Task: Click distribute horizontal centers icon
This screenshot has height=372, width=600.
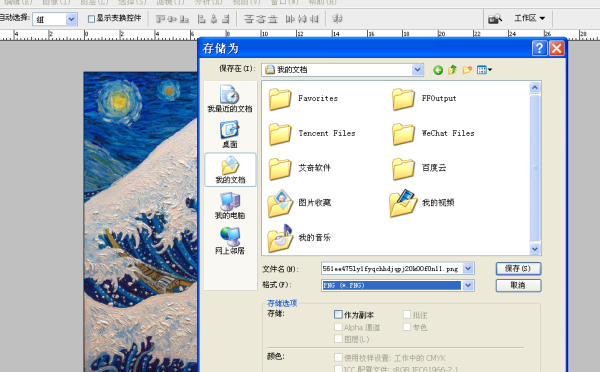Action: coord(302,19)
